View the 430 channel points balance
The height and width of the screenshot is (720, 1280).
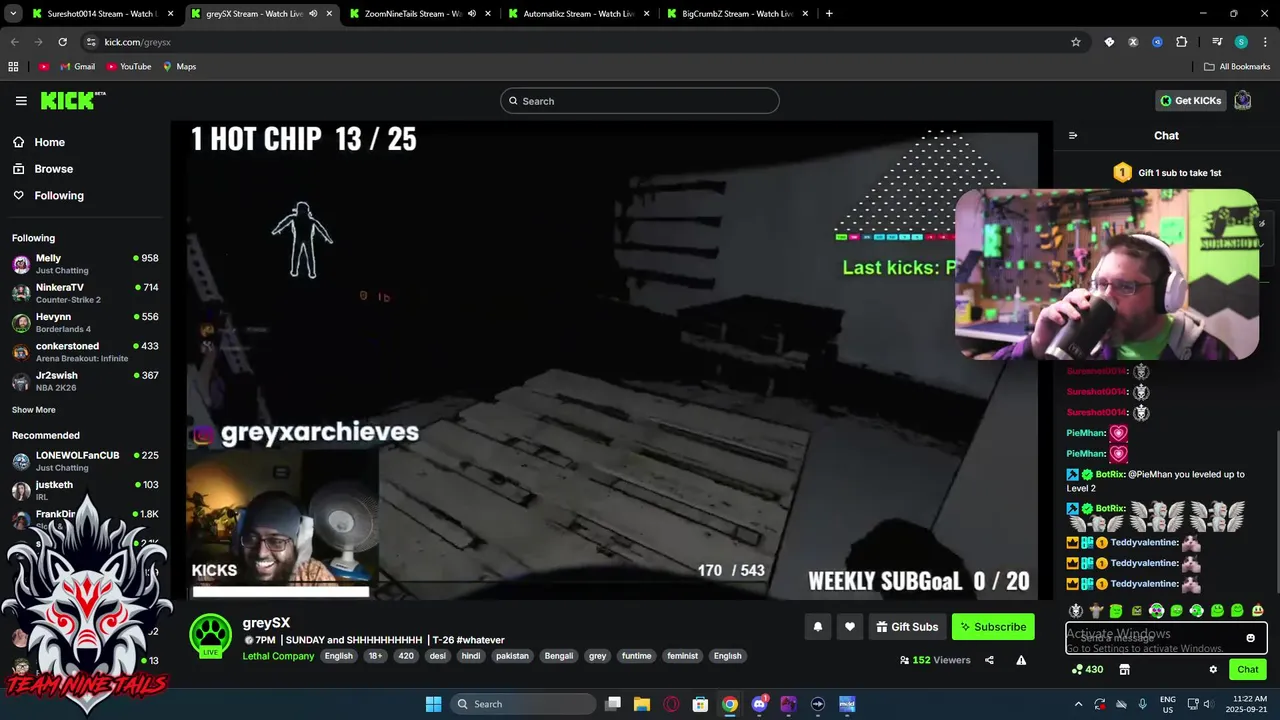(1087, 670)
